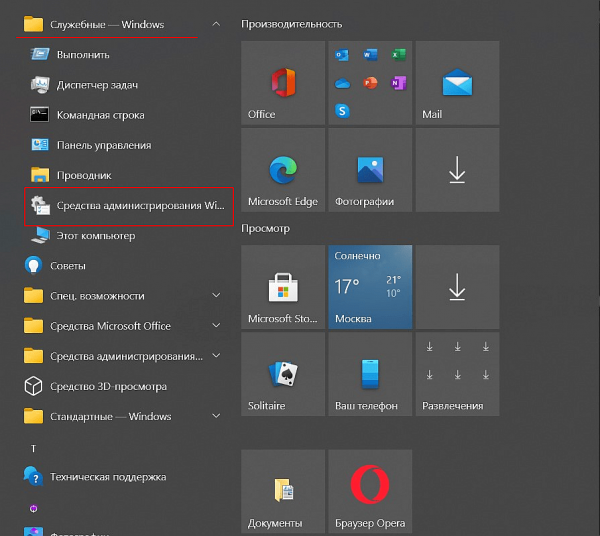Open Средства администрирования Windows item
The height and width of the screenshot is (536, 600).
(129, 206)
